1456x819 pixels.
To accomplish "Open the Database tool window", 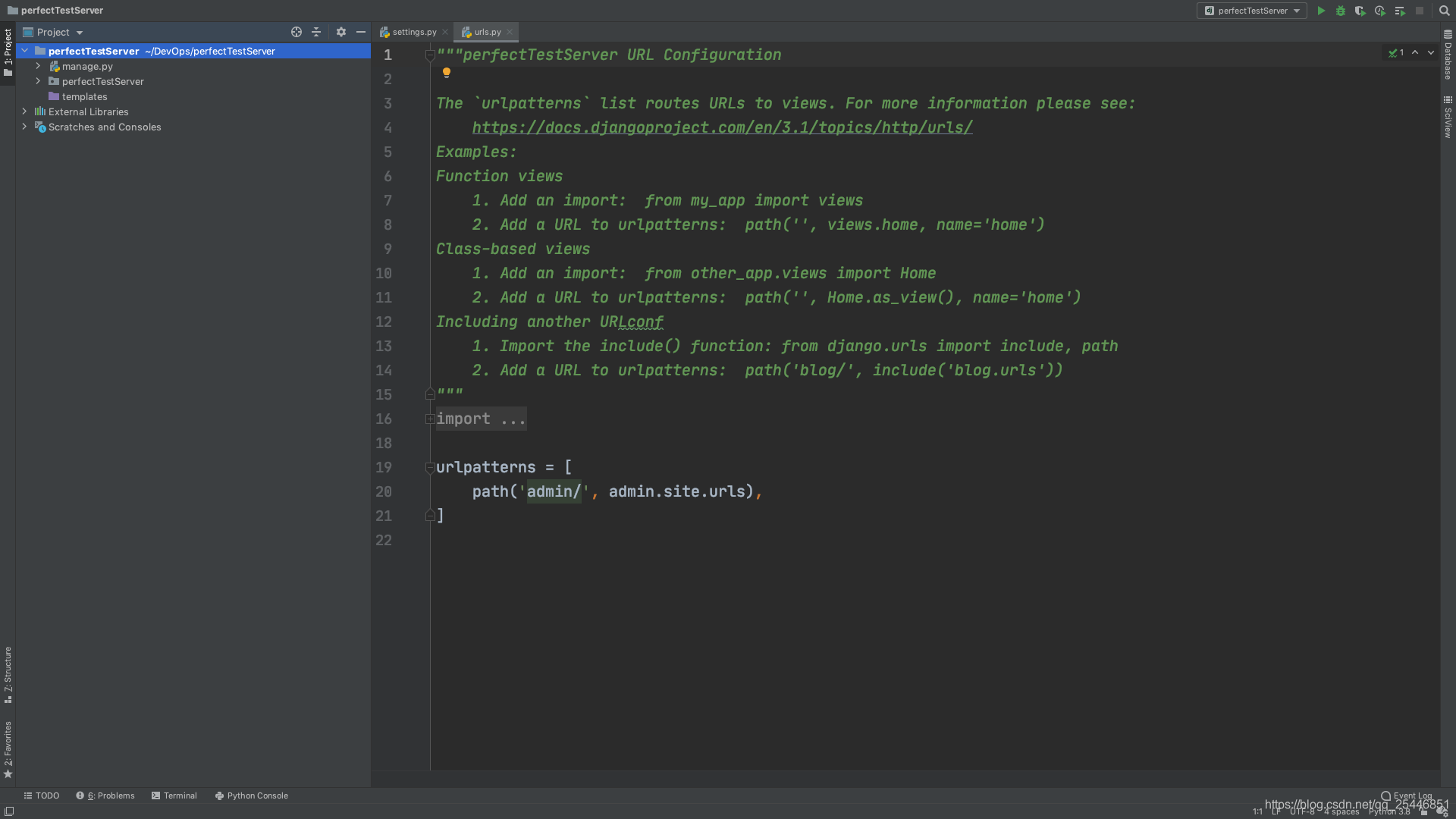I will pyautogui.click(x=1448, y=55).
